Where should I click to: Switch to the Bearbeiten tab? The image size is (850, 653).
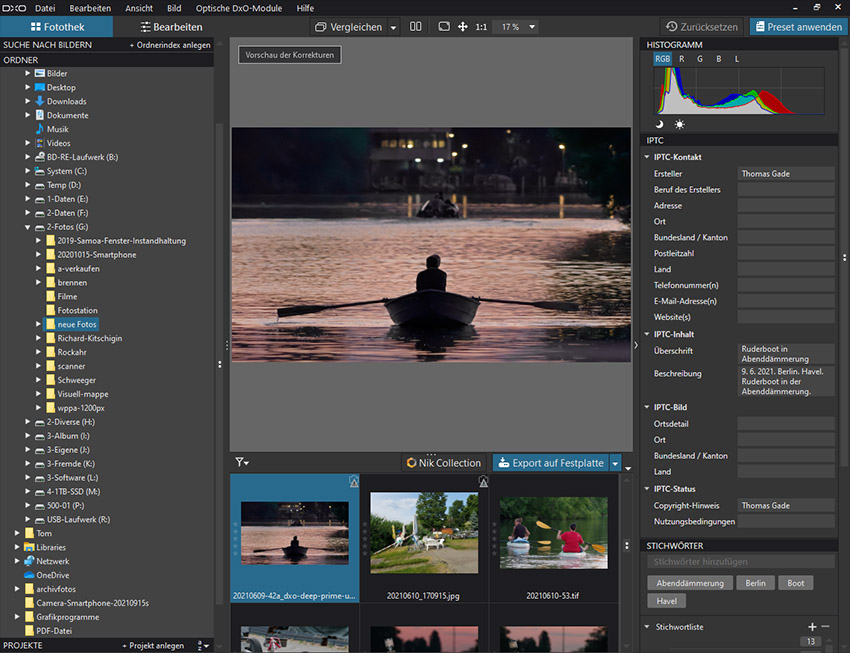pyautogui.click(x=171, y=27)
